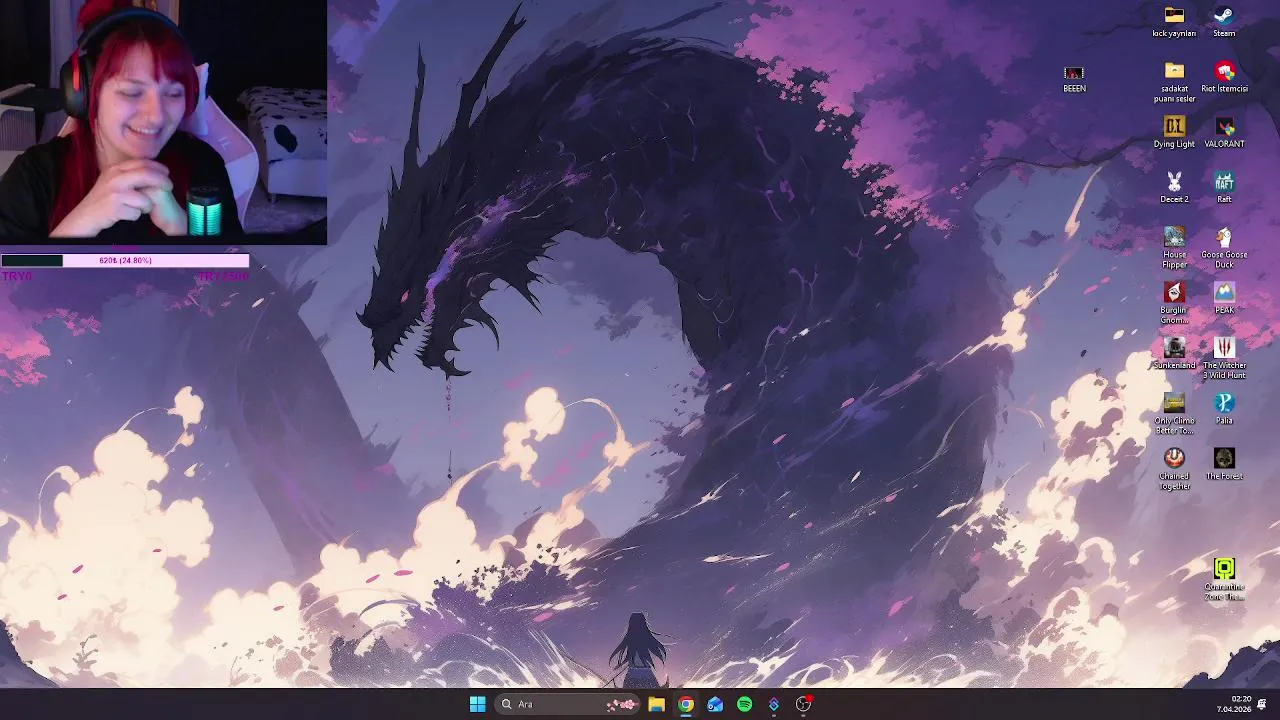Select the Raft game icon
Viewport: 1280px width, 720px height.
pyautogui.click(x=1224, y=187)
